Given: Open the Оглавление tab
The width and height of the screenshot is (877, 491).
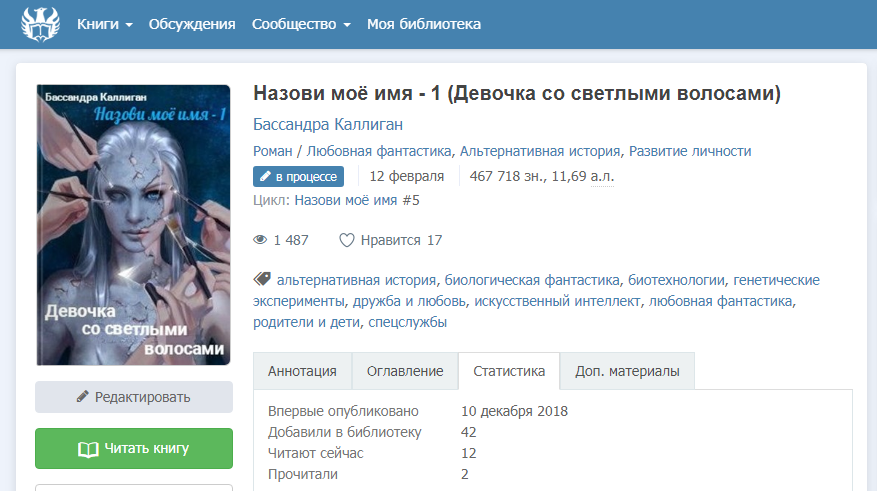Looking at the screenshot, I should [405, 371].
